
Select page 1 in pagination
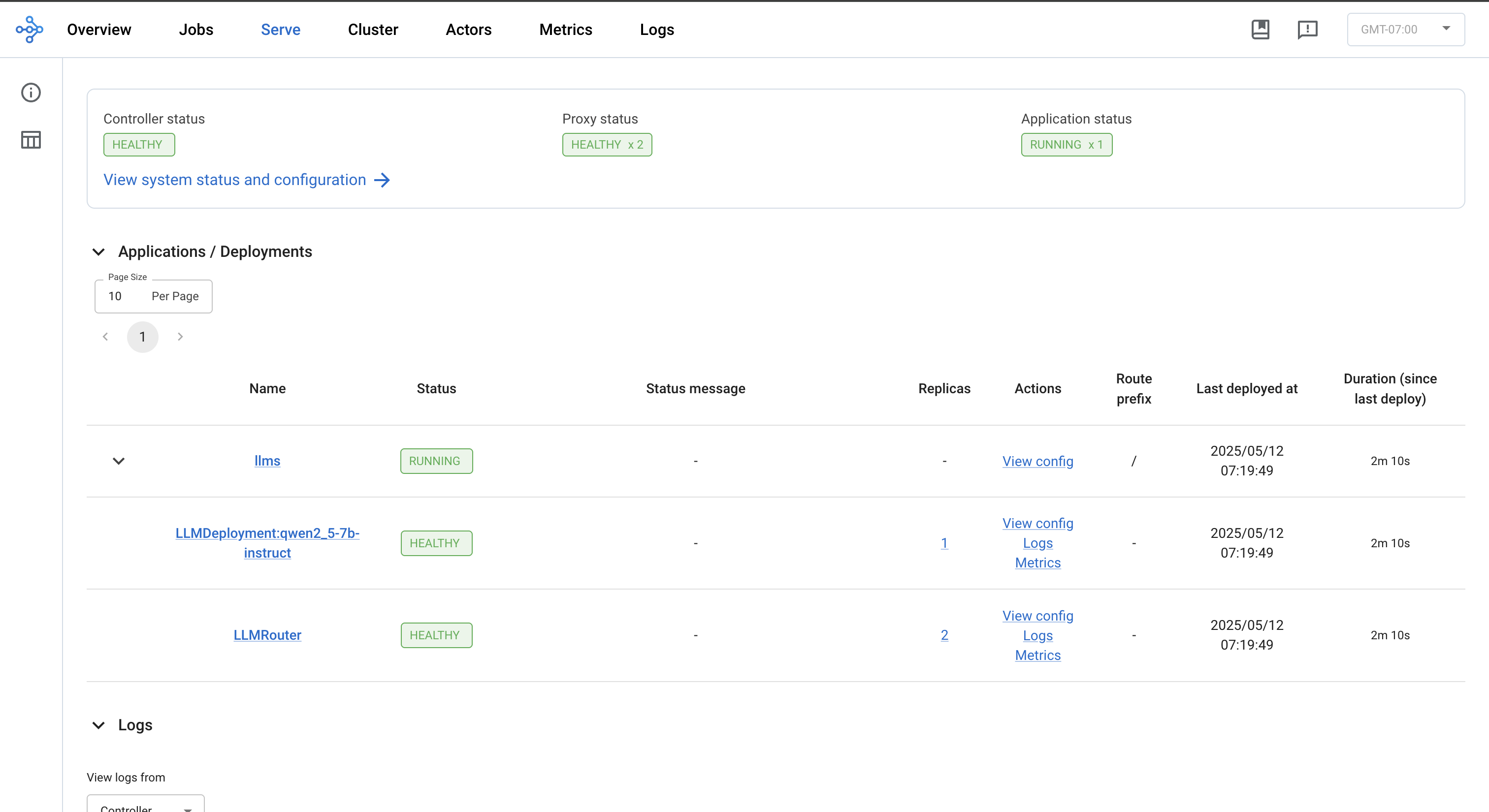tap(142, 337)
